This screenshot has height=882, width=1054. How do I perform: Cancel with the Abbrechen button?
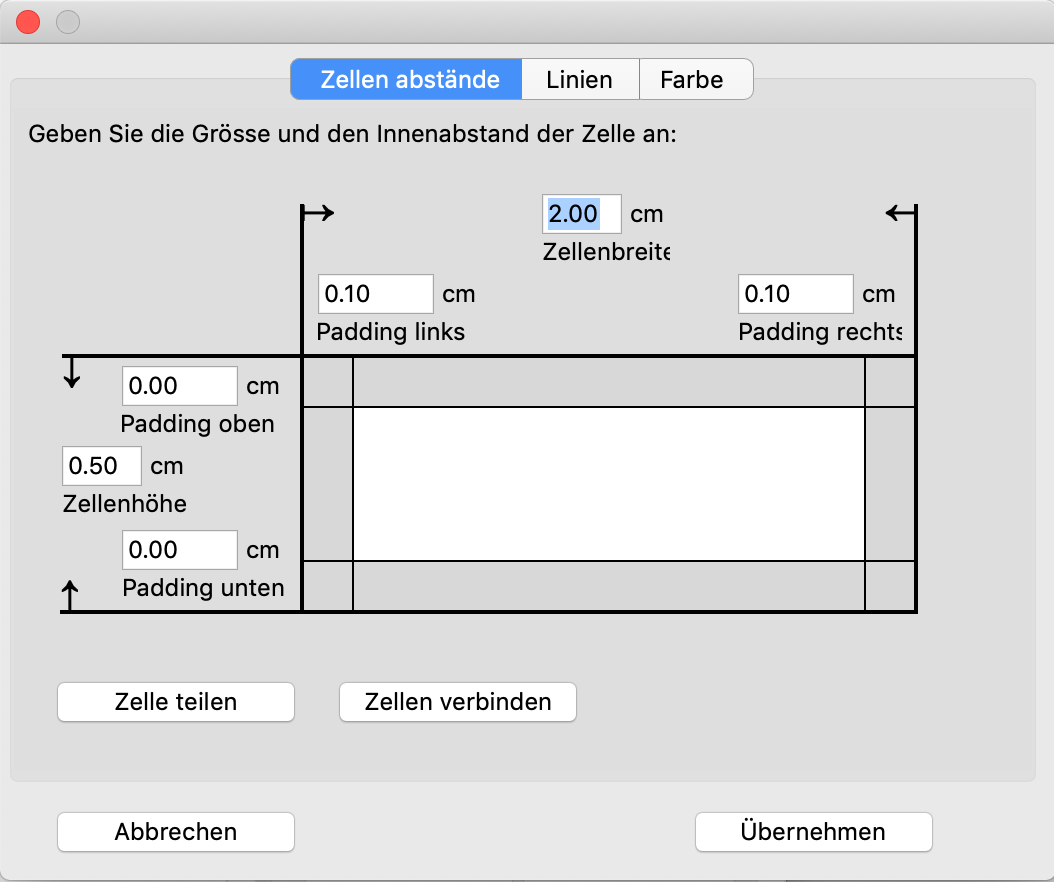(176, 832)
